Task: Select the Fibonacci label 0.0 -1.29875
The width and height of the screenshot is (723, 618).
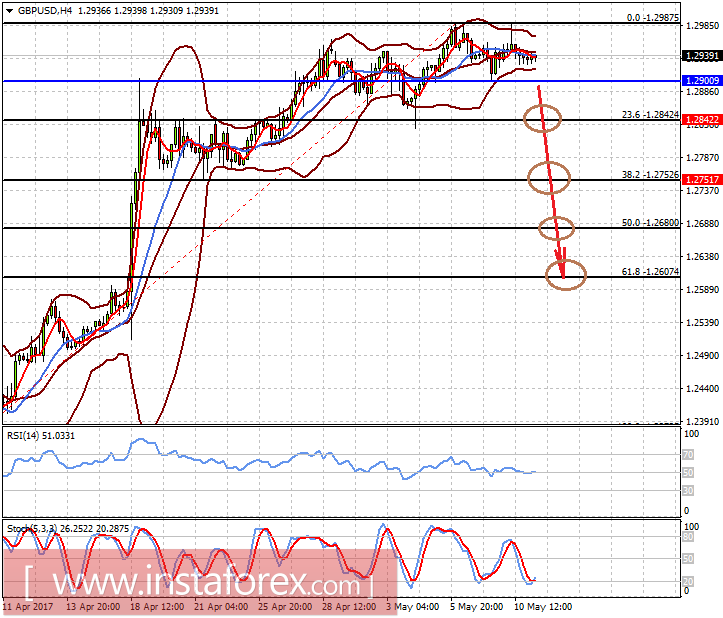Action: click(x=652, y=18)
